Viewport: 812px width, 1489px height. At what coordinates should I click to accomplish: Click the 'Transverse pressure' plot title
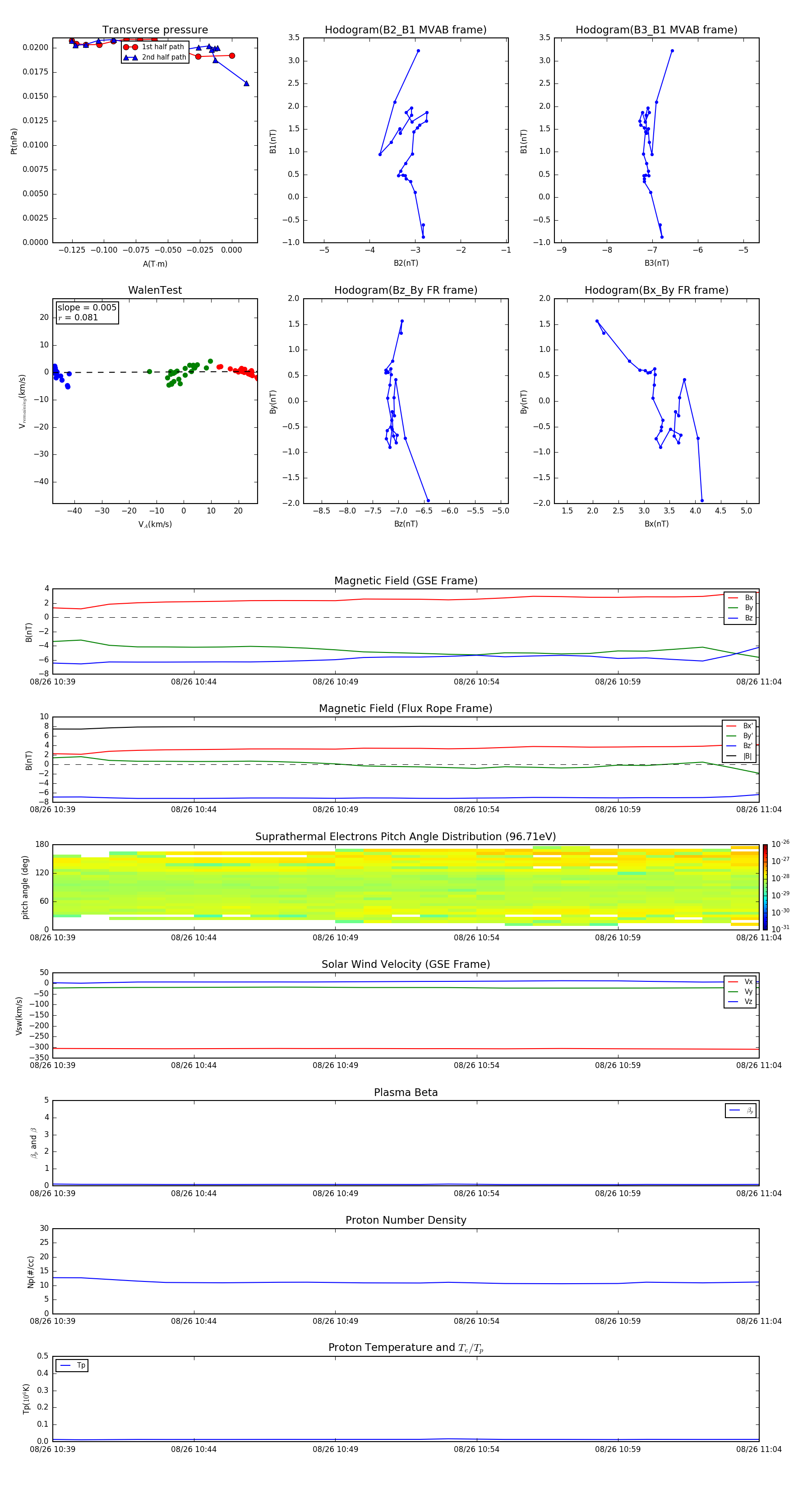tap(155, 29)
